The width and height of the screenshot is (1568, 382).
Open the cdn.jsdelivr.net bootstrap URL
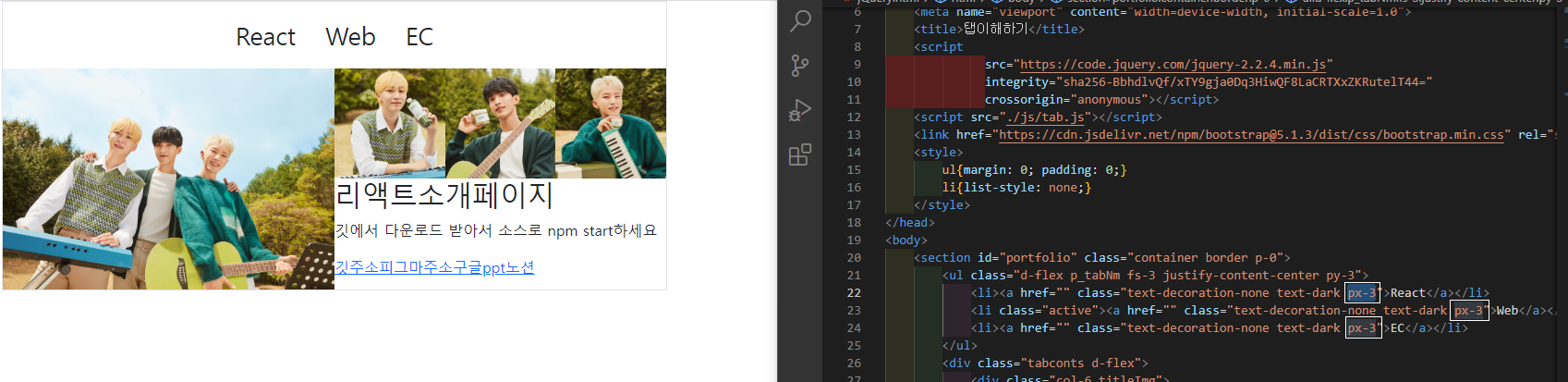click(1251, 134)
